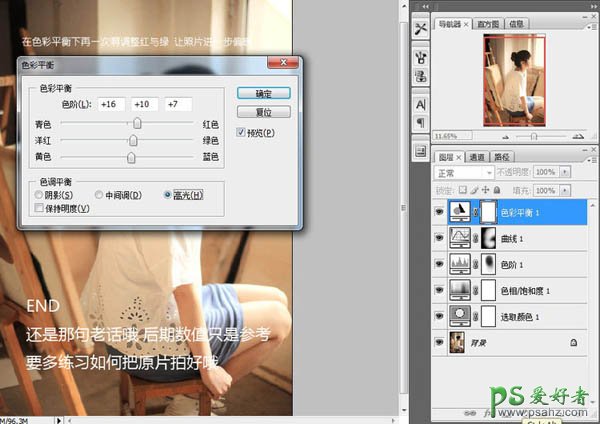Click the 复位 reset button
Screen dimensions: 600x424
click(x=264, y=111)
